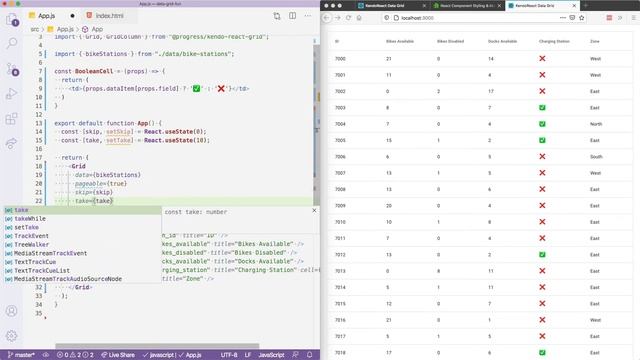This screenshot has height=360, width=640.
Task: Bookmark this page with the star icon
Action: 582,18
